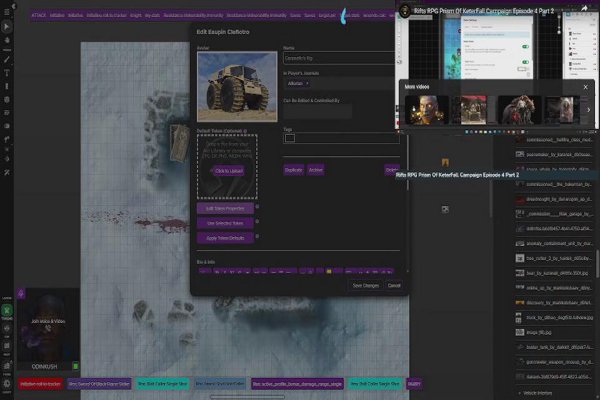Screen dimensions: 600x400
Task: Open the hamburger menu in the left toolbar
Action: coord(7,12)
